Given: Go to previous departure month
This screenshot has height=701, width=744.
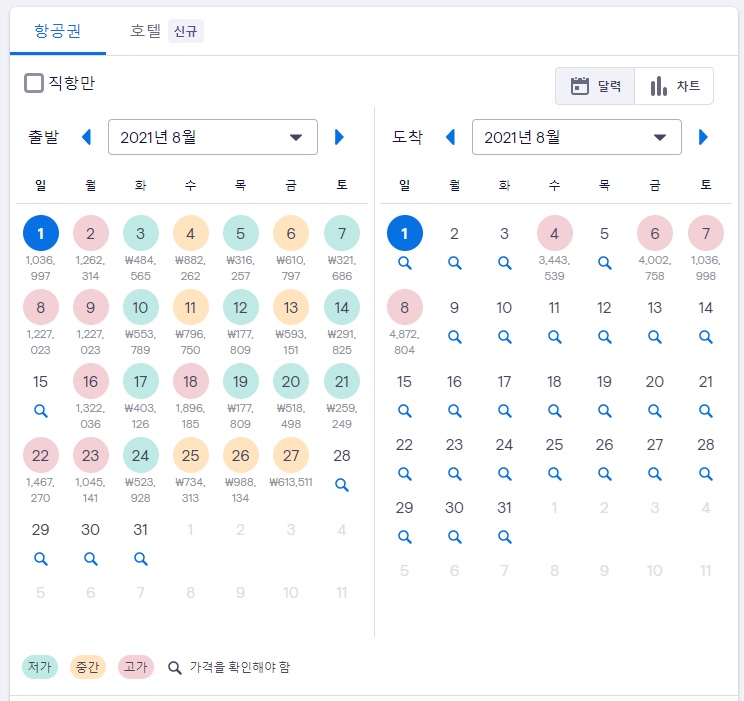Looking at the screenshot, I should click(x=86, y=137).
